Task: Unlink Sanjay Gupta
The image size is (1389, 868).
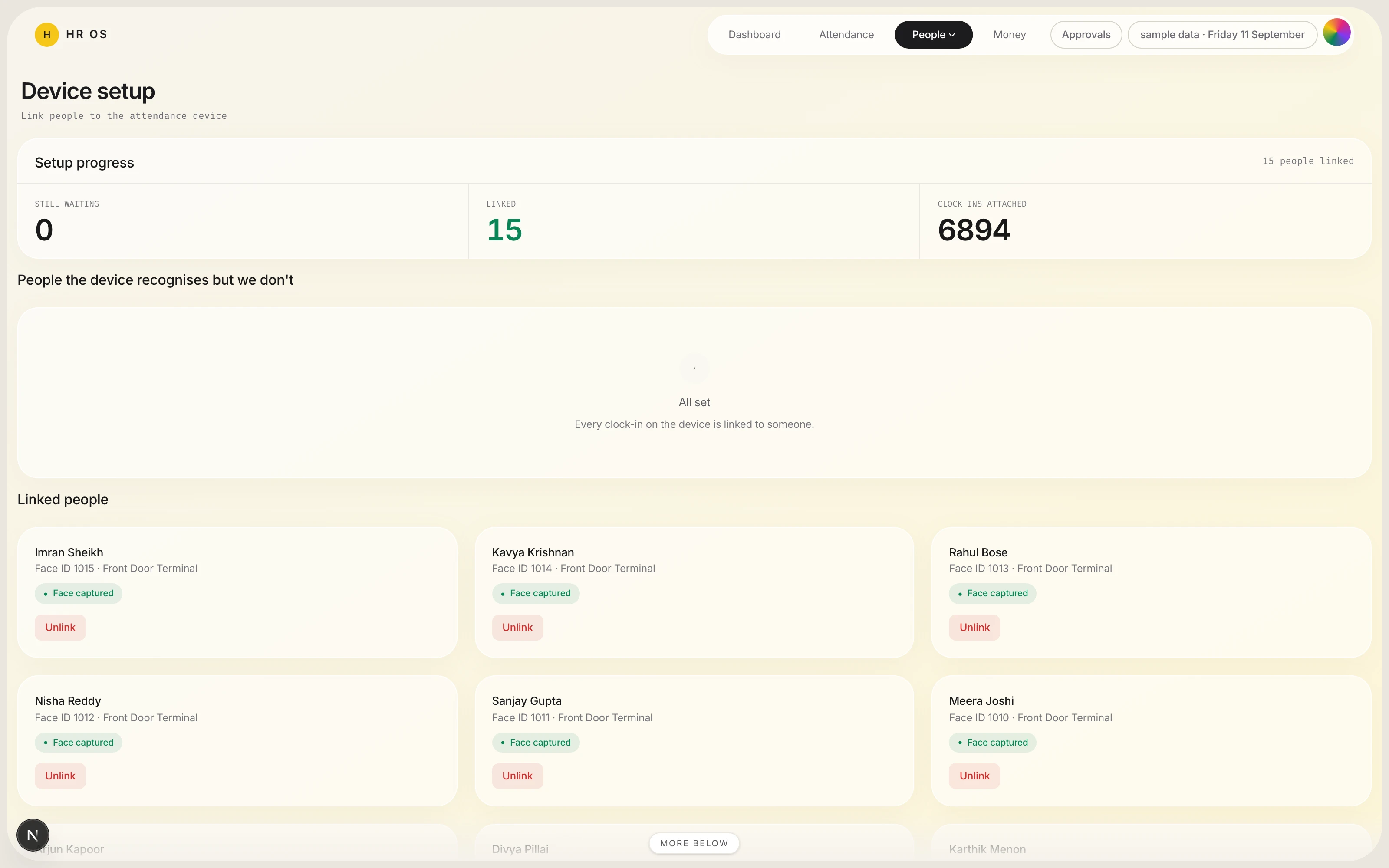Action: pos(517,776)
